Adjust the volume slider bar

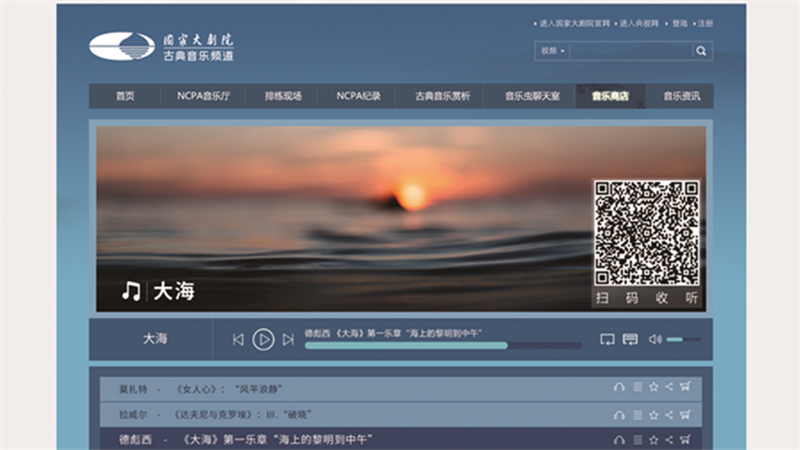(684, 339)
